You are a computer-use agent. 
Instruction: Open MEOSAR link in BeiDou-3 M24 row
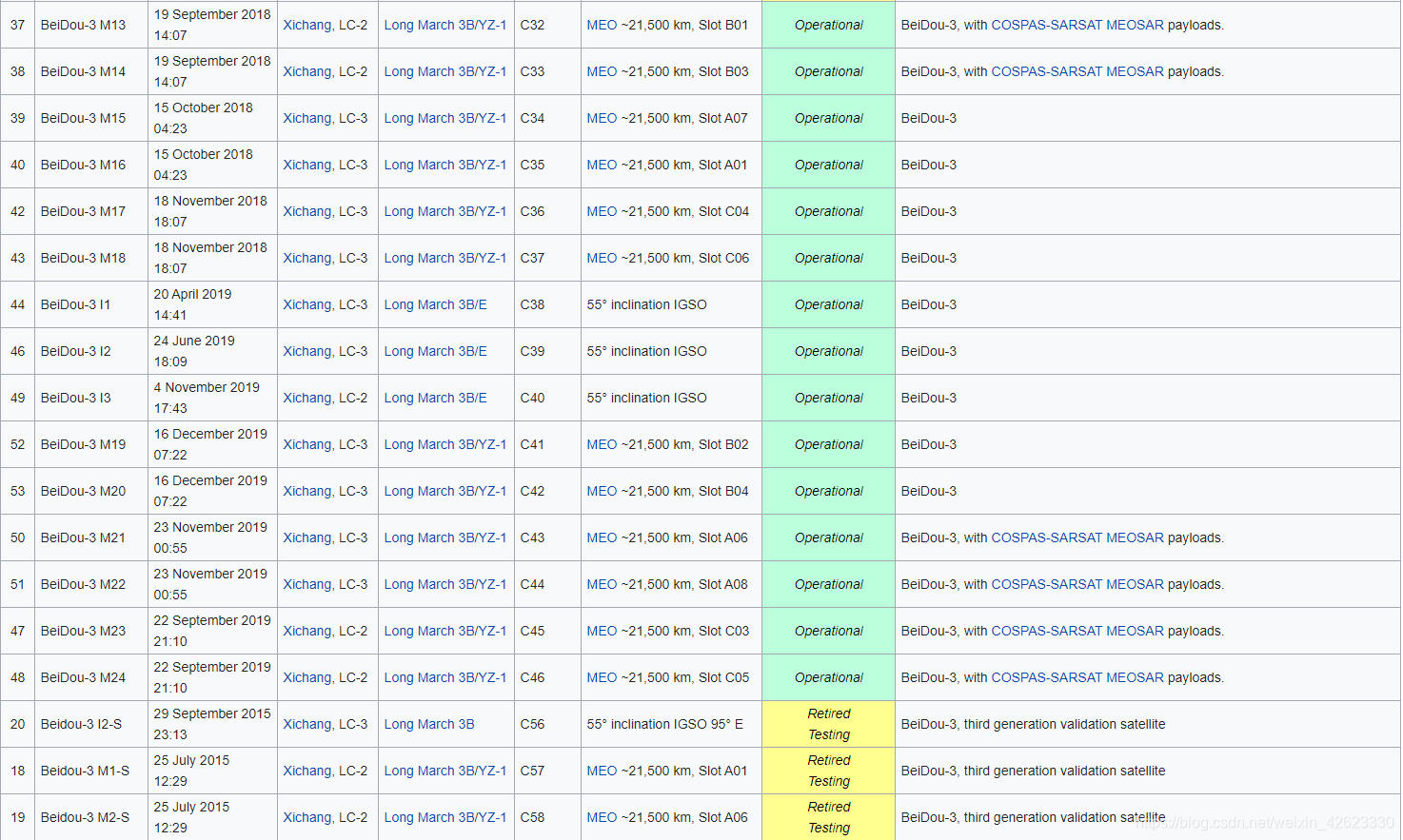pos(1135,677)
